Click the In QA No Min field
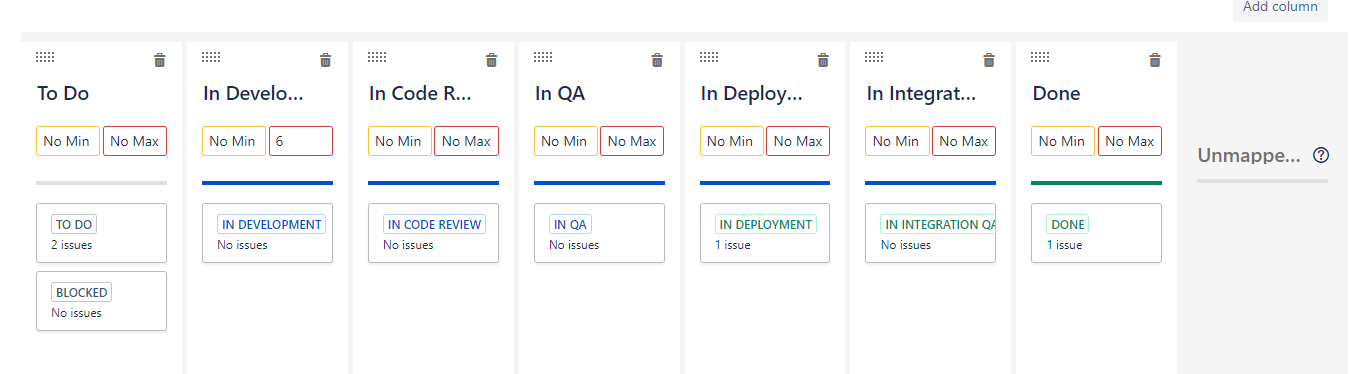 [x=566, y=141]
